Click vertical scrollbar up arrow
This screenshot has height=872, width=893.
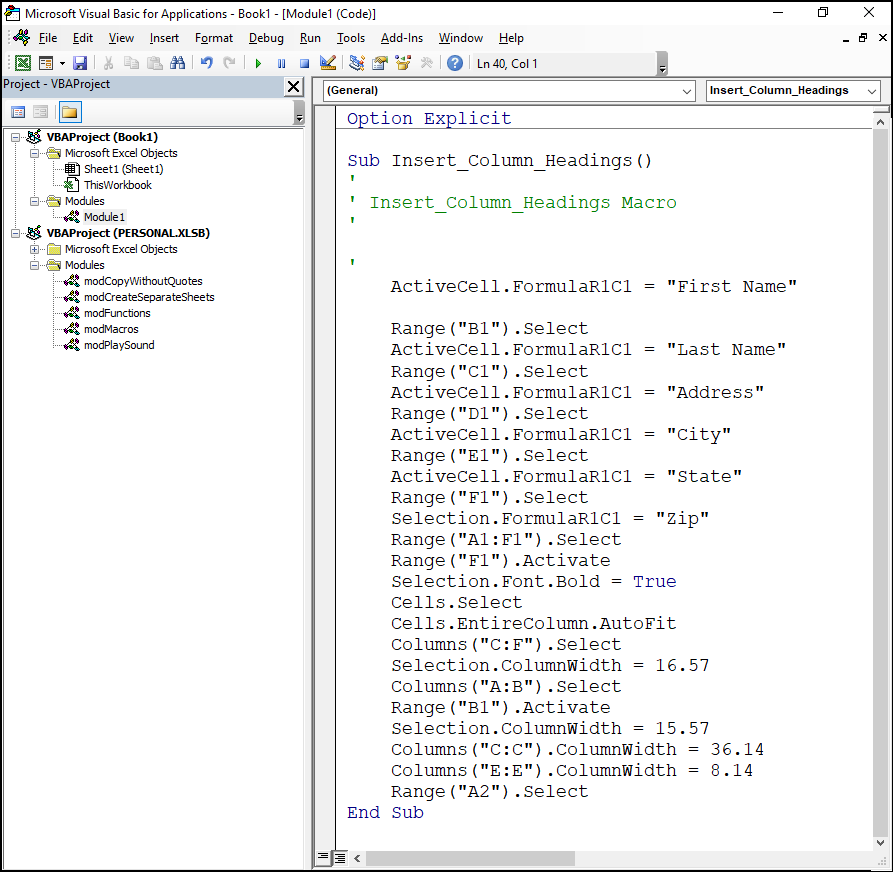(880, 122)
